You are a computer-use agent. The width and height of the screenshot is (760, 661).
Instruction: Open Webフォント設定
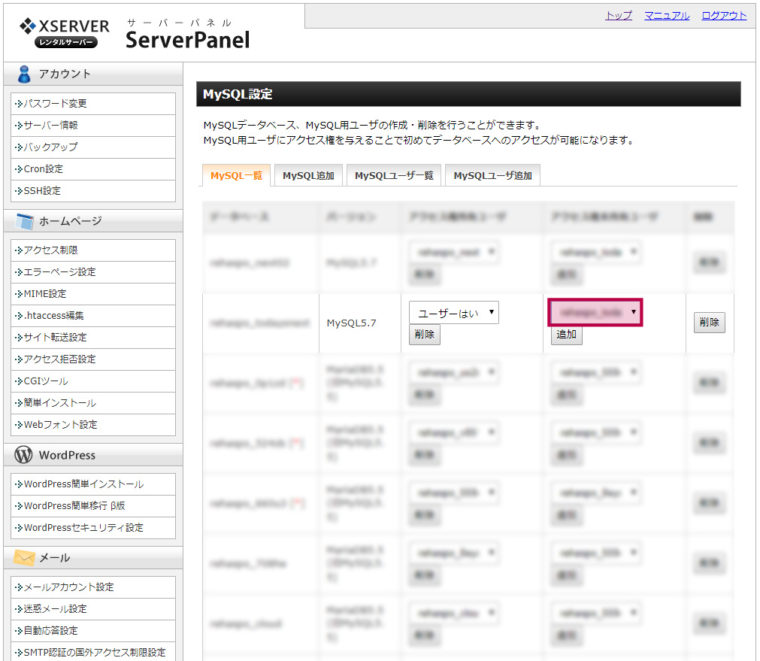93,425
